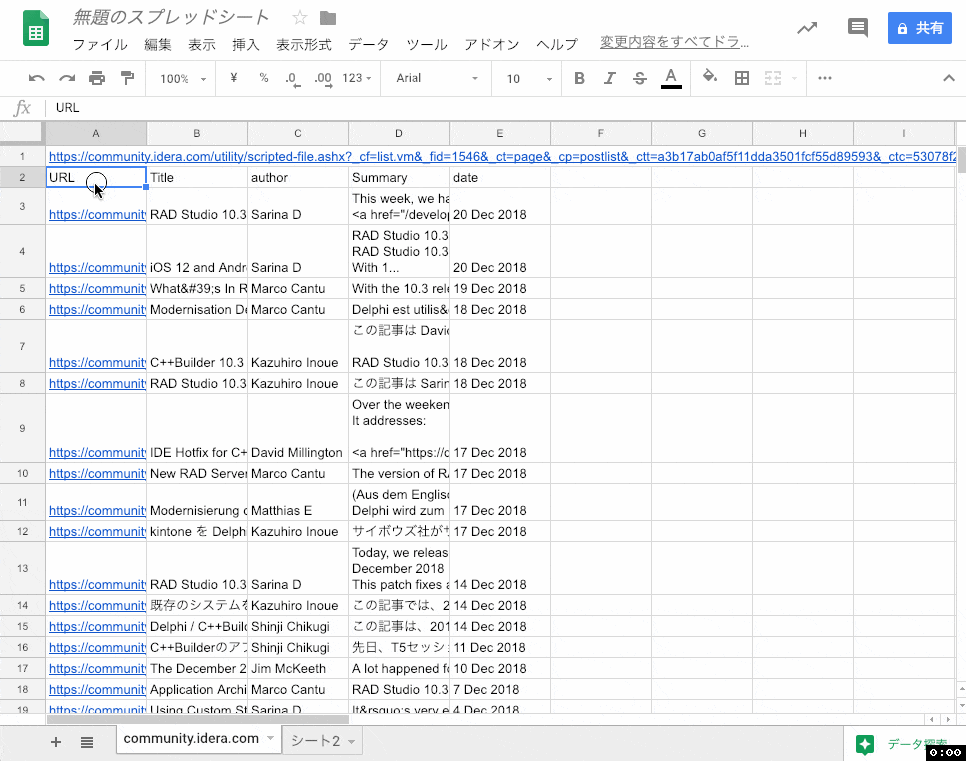
Task: Click the 変更内容をすべてドラ... save status link
Action: pyautogui.click(x=674, y=42)
